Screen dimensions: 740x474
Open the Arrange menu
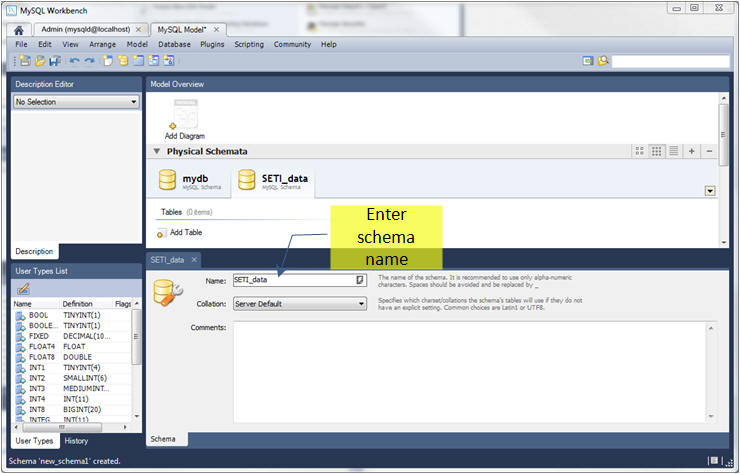[102, 44]
